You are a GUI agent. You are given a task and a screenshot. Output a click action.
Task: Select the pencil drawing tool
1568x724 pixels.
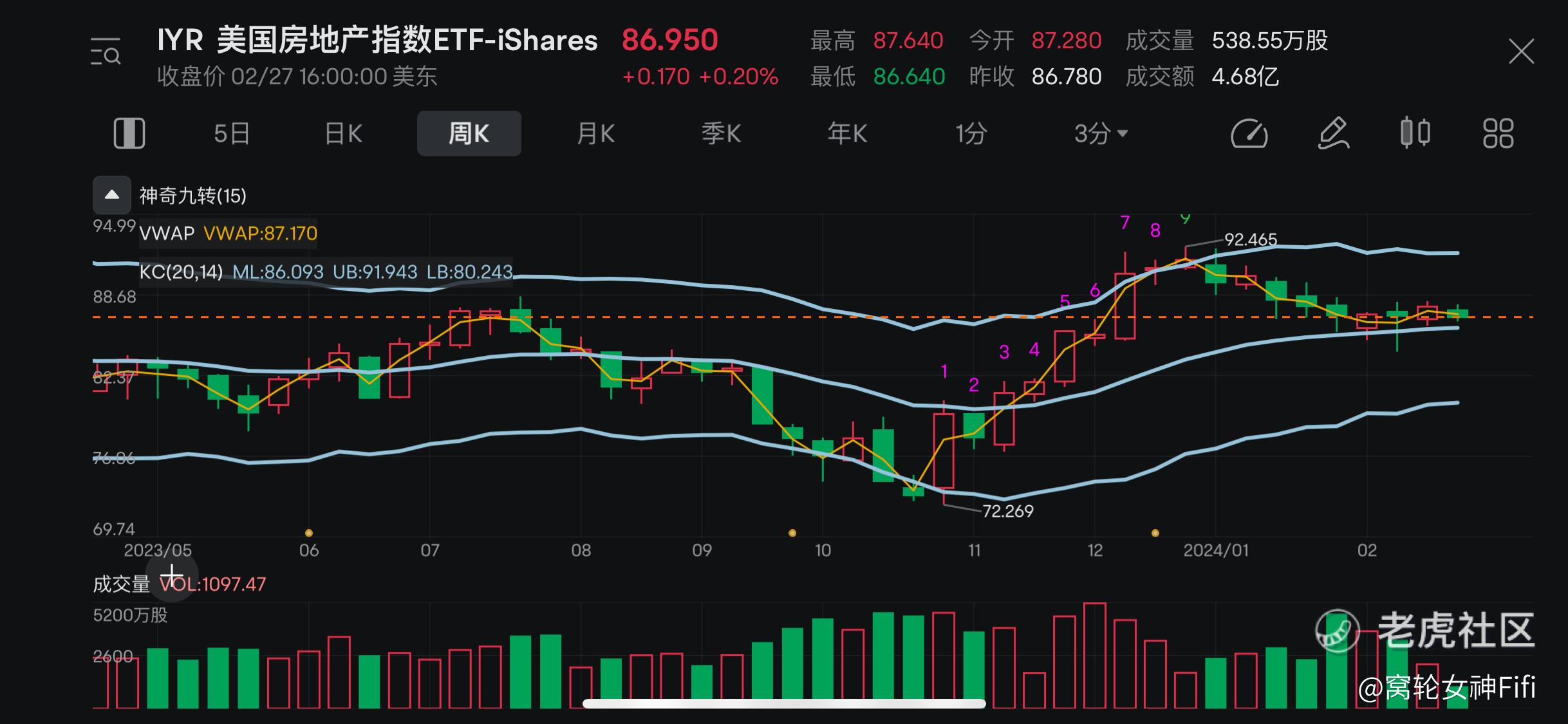click(1332, 134)
